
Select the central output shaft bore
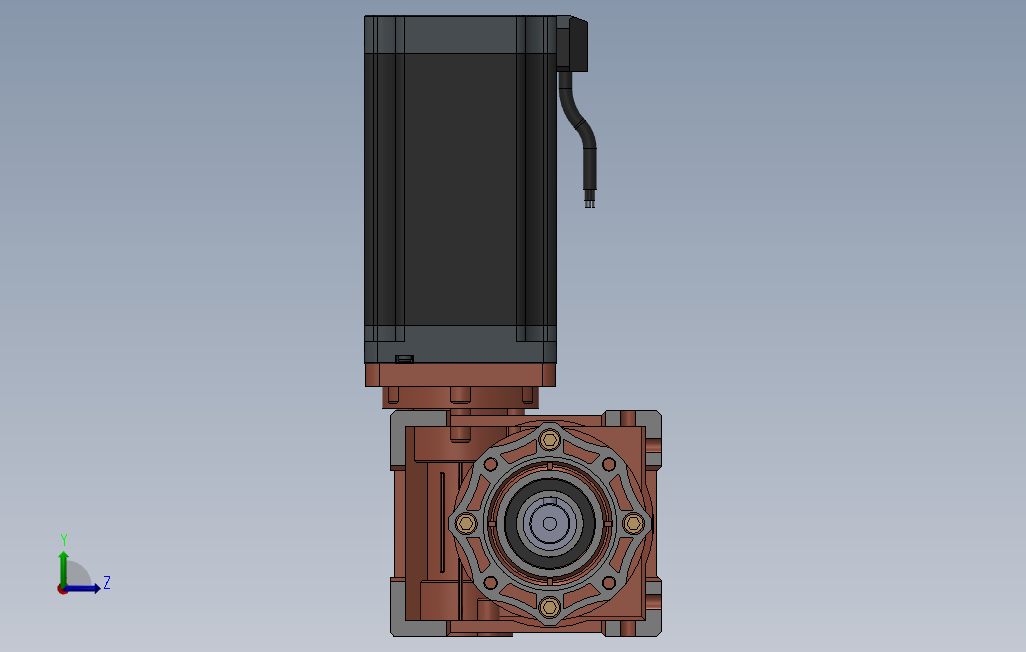pos(550,523)
